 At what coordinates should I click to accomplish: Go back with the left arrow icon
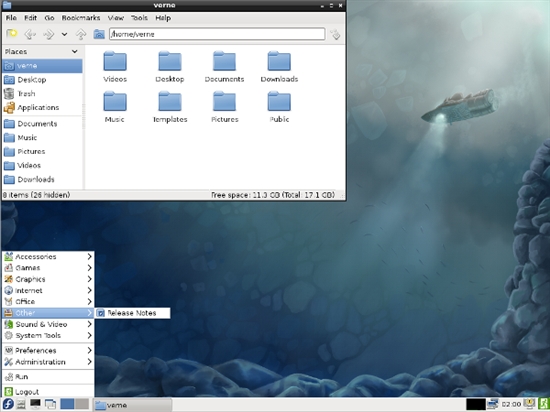tap(30, 34)
